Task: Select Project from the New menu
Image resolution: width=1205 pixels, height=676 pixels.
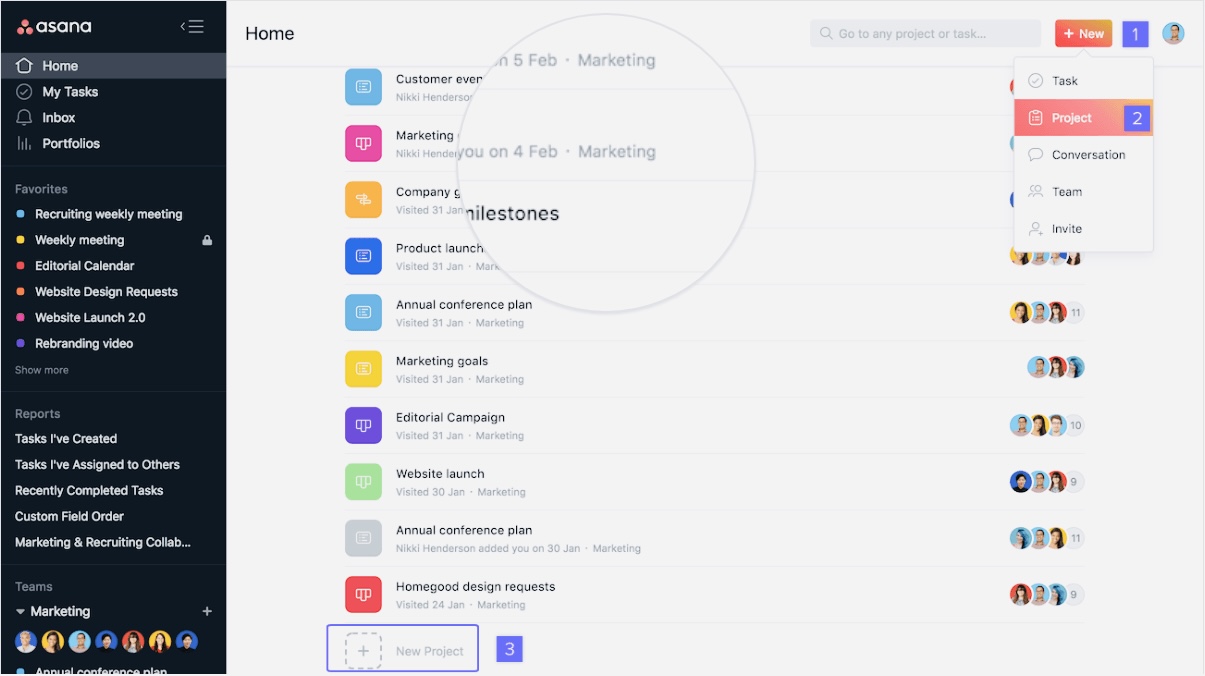Action: (1071, 118)
